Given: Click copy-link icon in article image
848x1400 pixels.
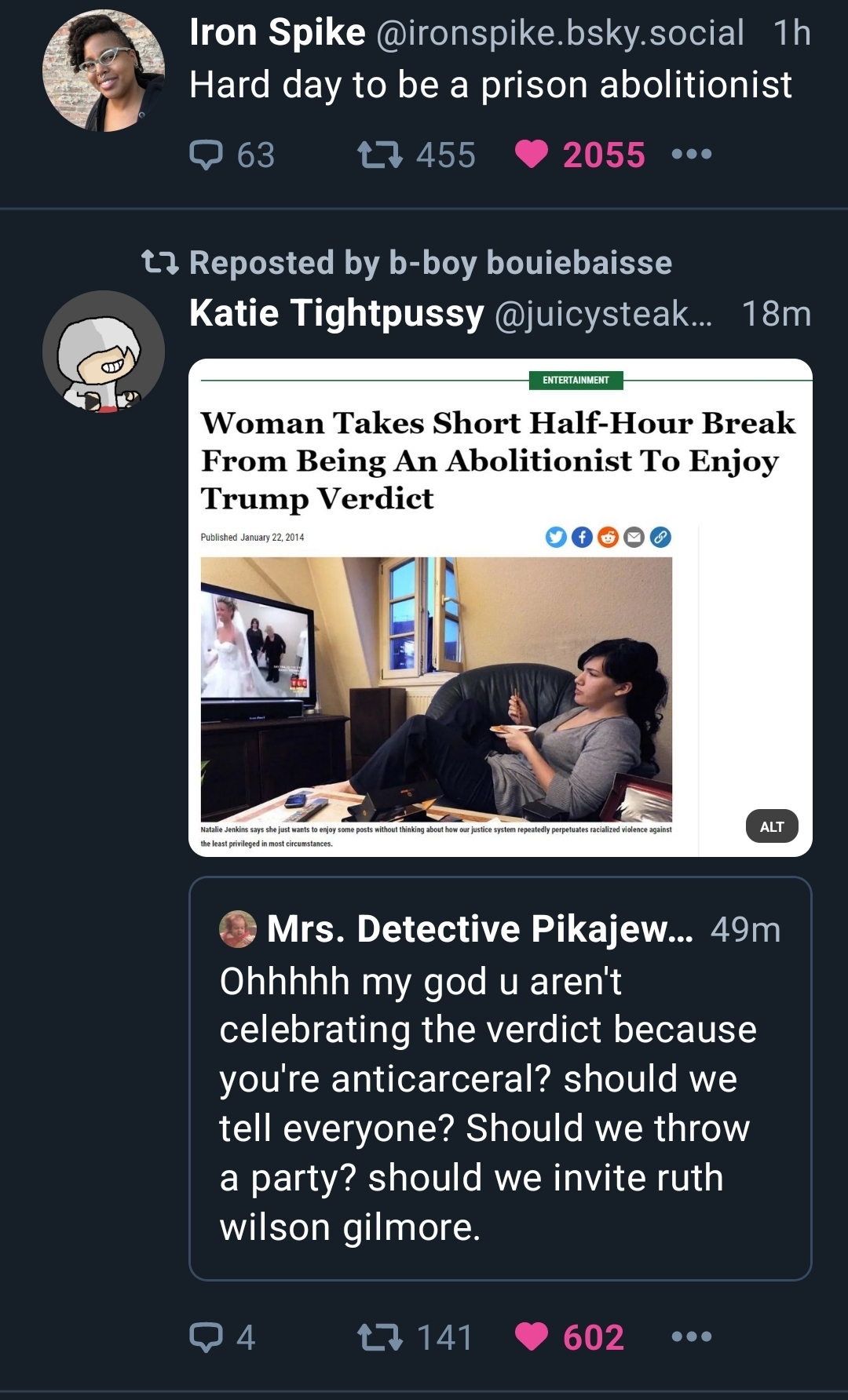Looking at the screenshot, I should click(660, 538).
